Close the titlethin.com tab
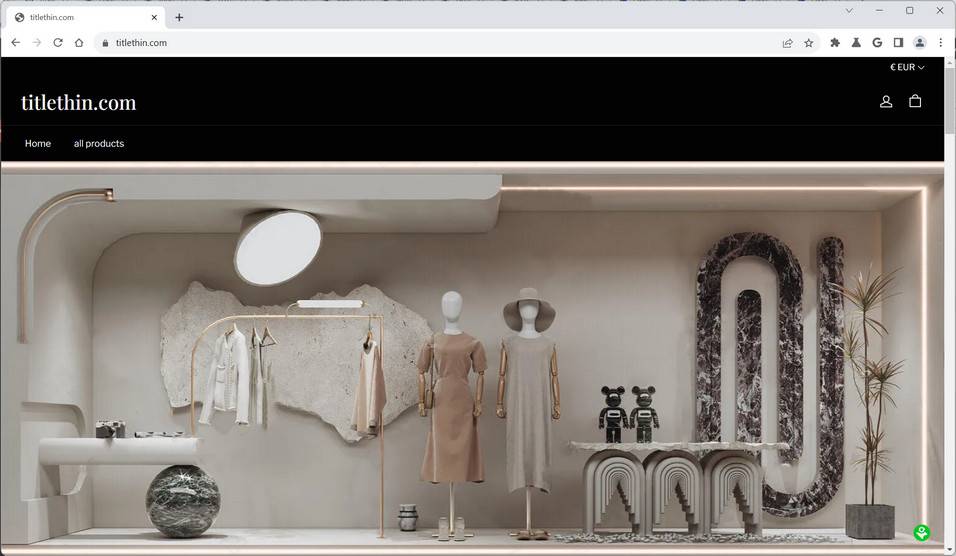The image size is (956, 556). (154, 17)
